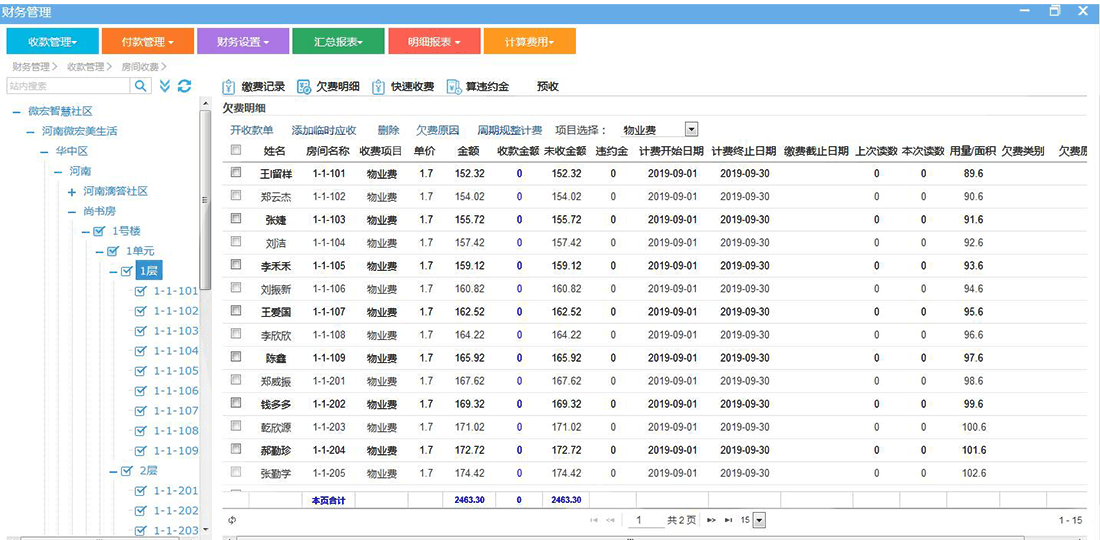Viewport: 1100px width, 540px height.
Task: Refresh the community tree with the refresh icon
Action: point(184,87)
